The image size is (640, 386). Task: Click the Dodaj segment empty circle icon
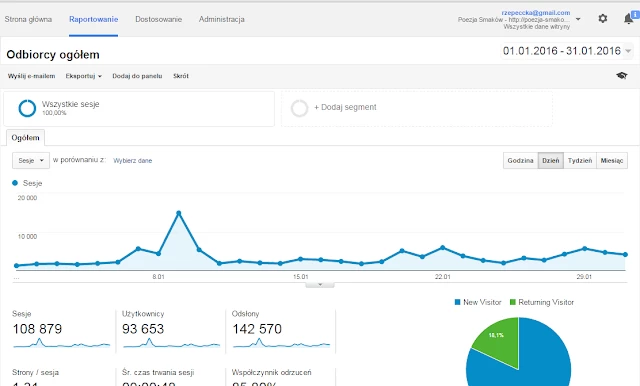[x=299, y=108]
